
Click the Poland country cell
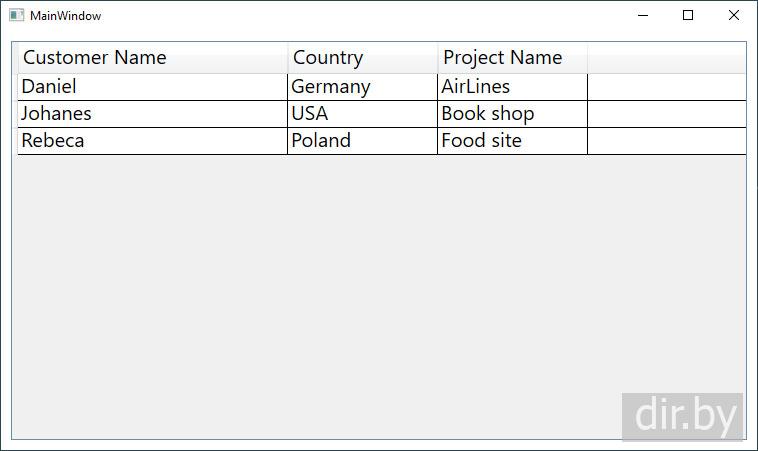tap(321, 141)
